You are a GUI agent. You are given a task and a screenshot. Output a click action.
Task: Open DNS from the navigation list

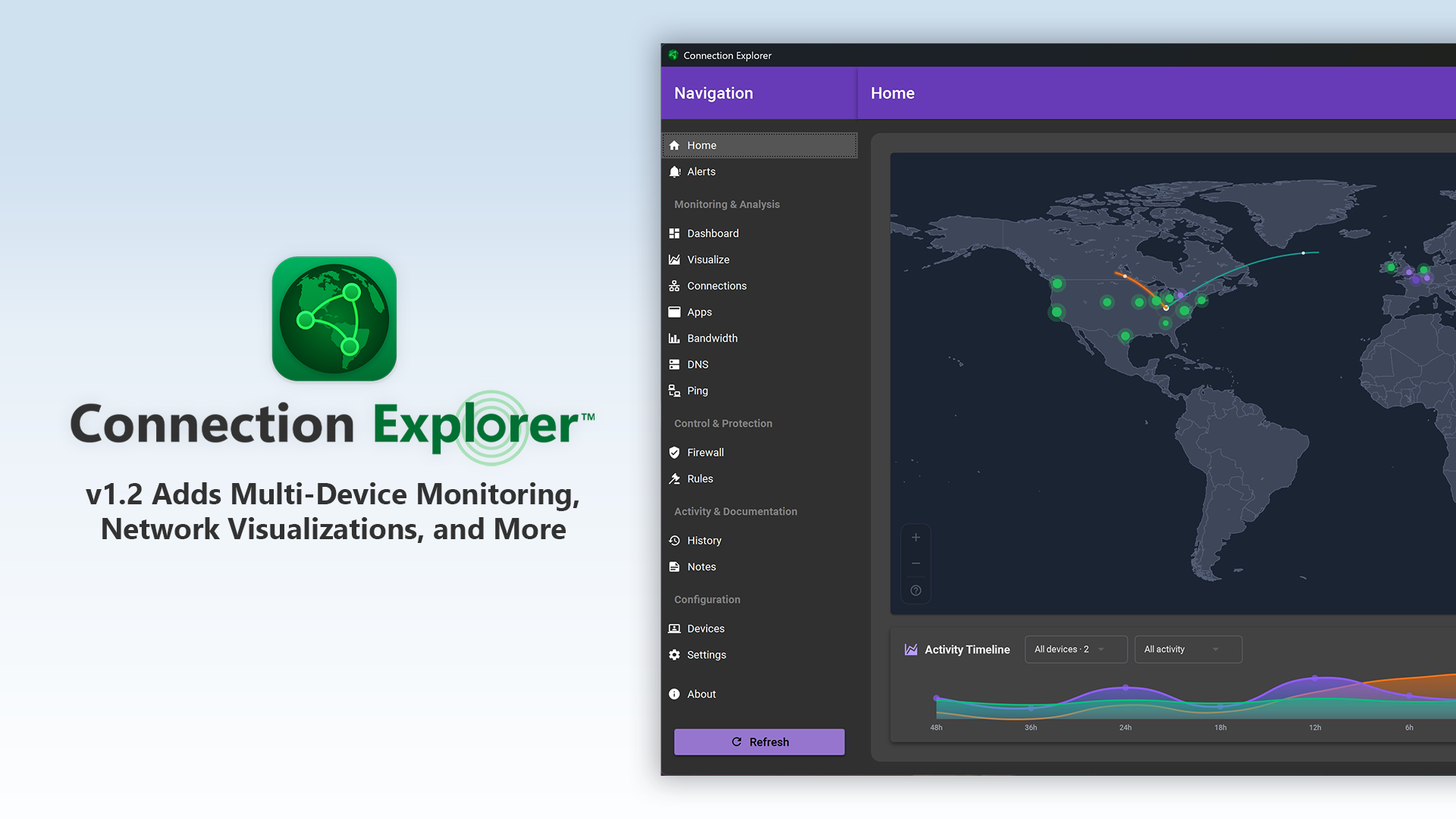click(760, 365)
